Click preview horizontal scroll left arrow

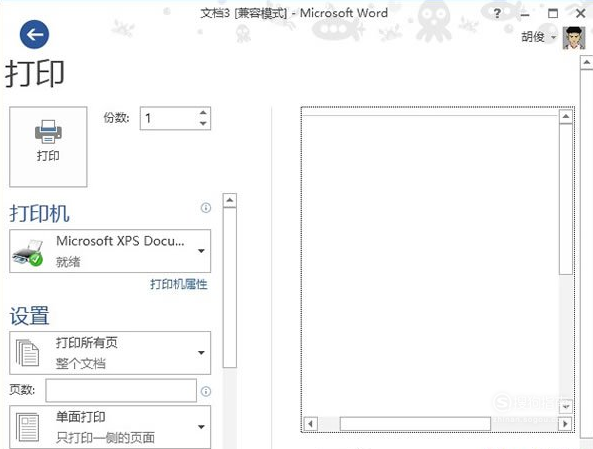coord(310,424)
